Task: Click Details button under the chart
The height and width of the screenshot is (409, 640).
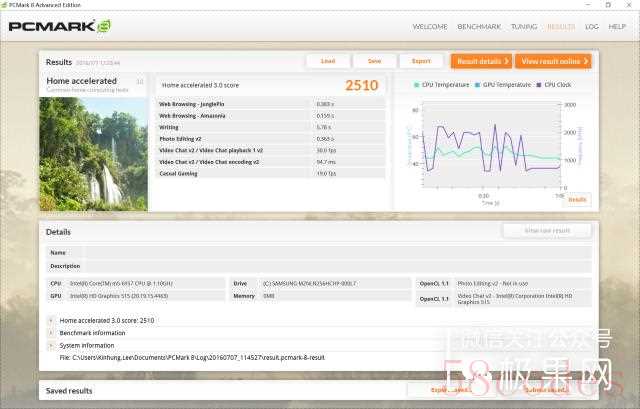Action: pos(577,199)
